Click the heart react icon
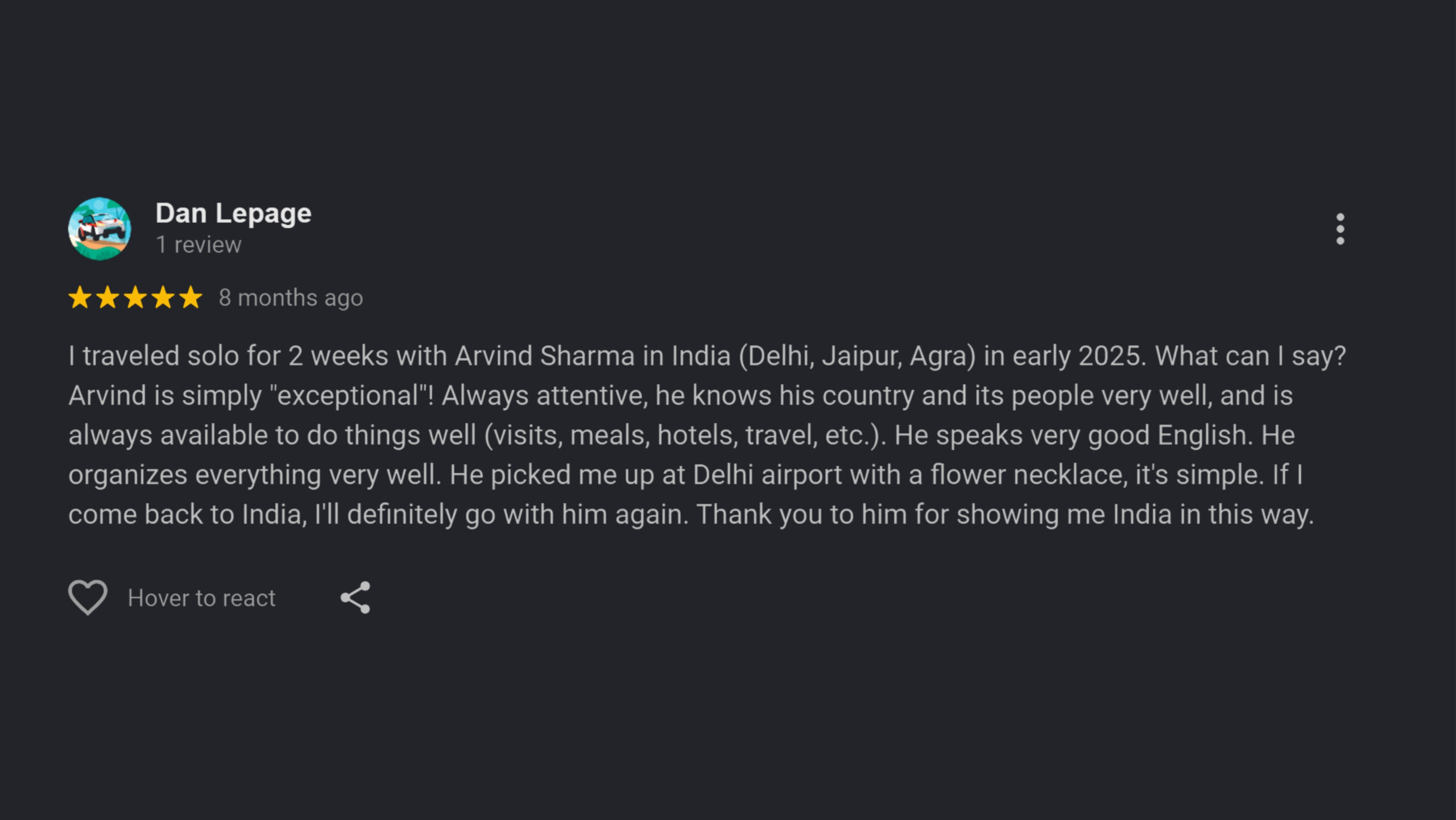This screenshot has width=1456, height=820. (88, 597)
